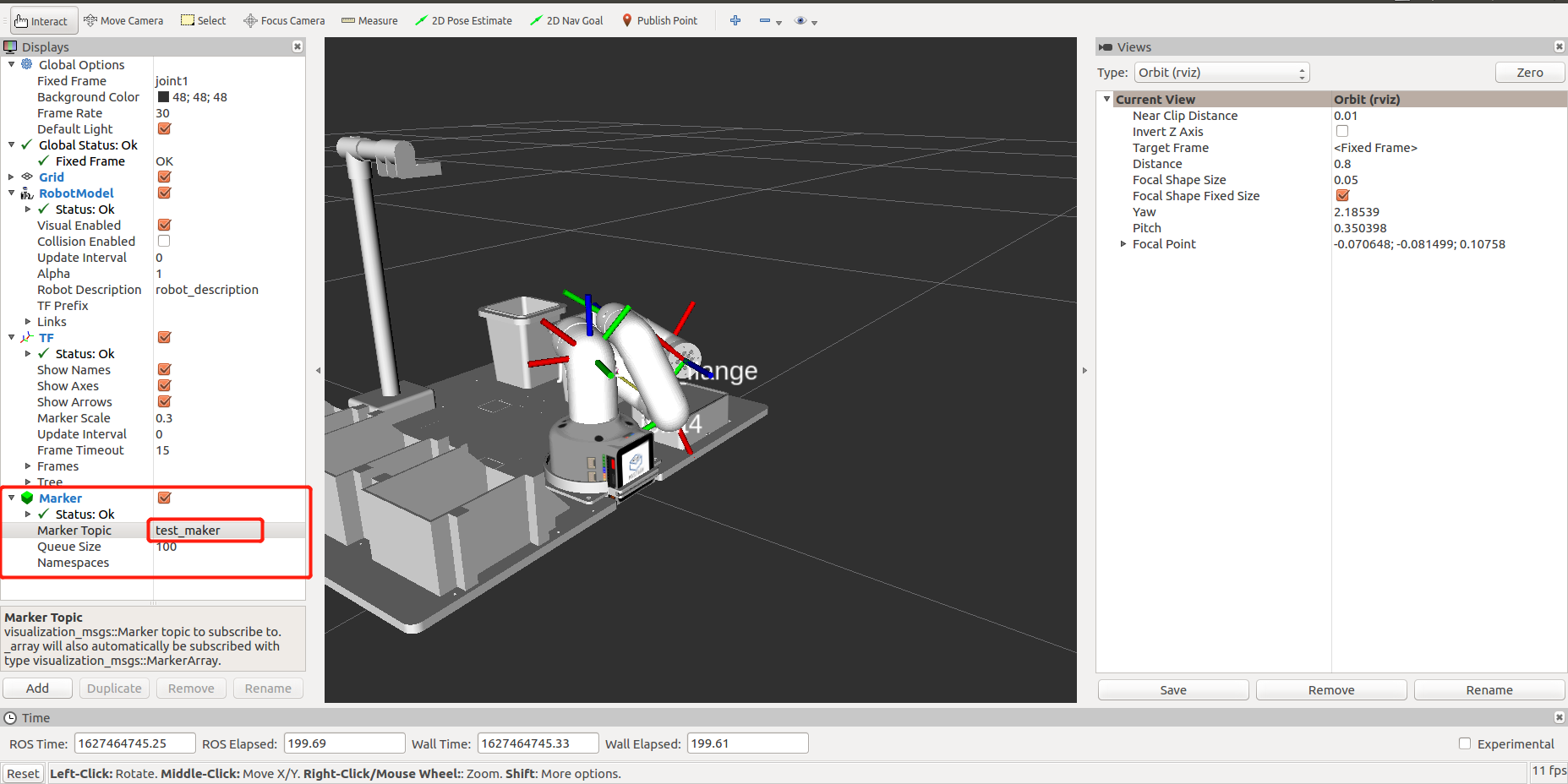Screen dimensions: 1568x784
Task: Expand the Focal Point property
Action: (x=1123, y=243)
